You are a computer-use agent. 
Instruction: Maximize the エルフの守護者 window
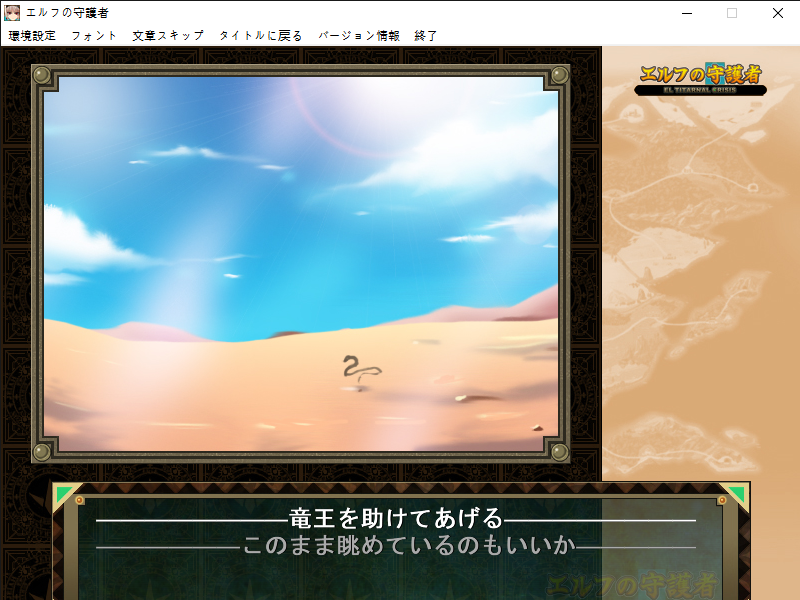pos(732,13)
